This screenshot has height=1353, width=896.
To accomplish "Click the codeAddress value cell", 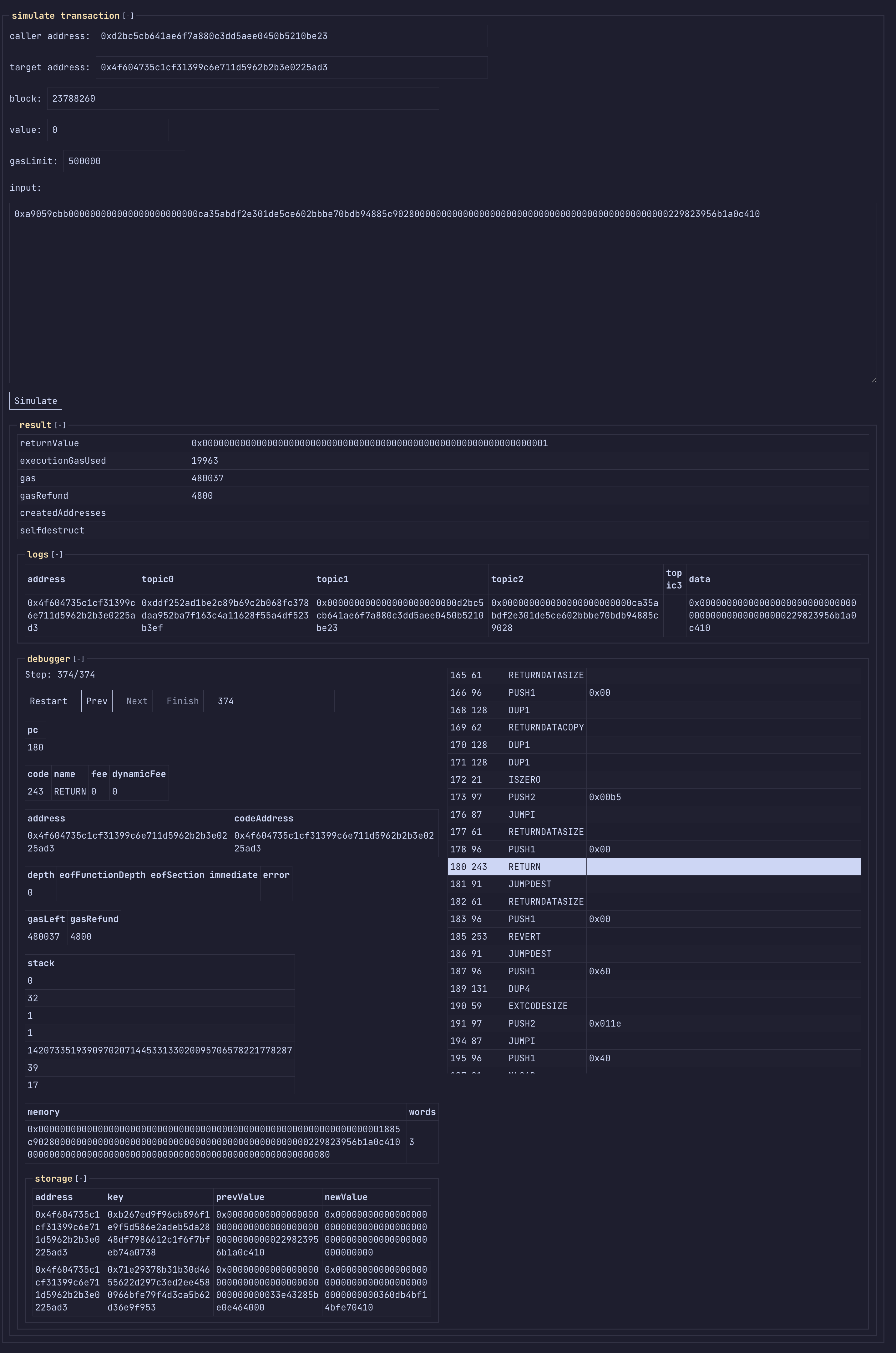I will (x=335, y=842).
